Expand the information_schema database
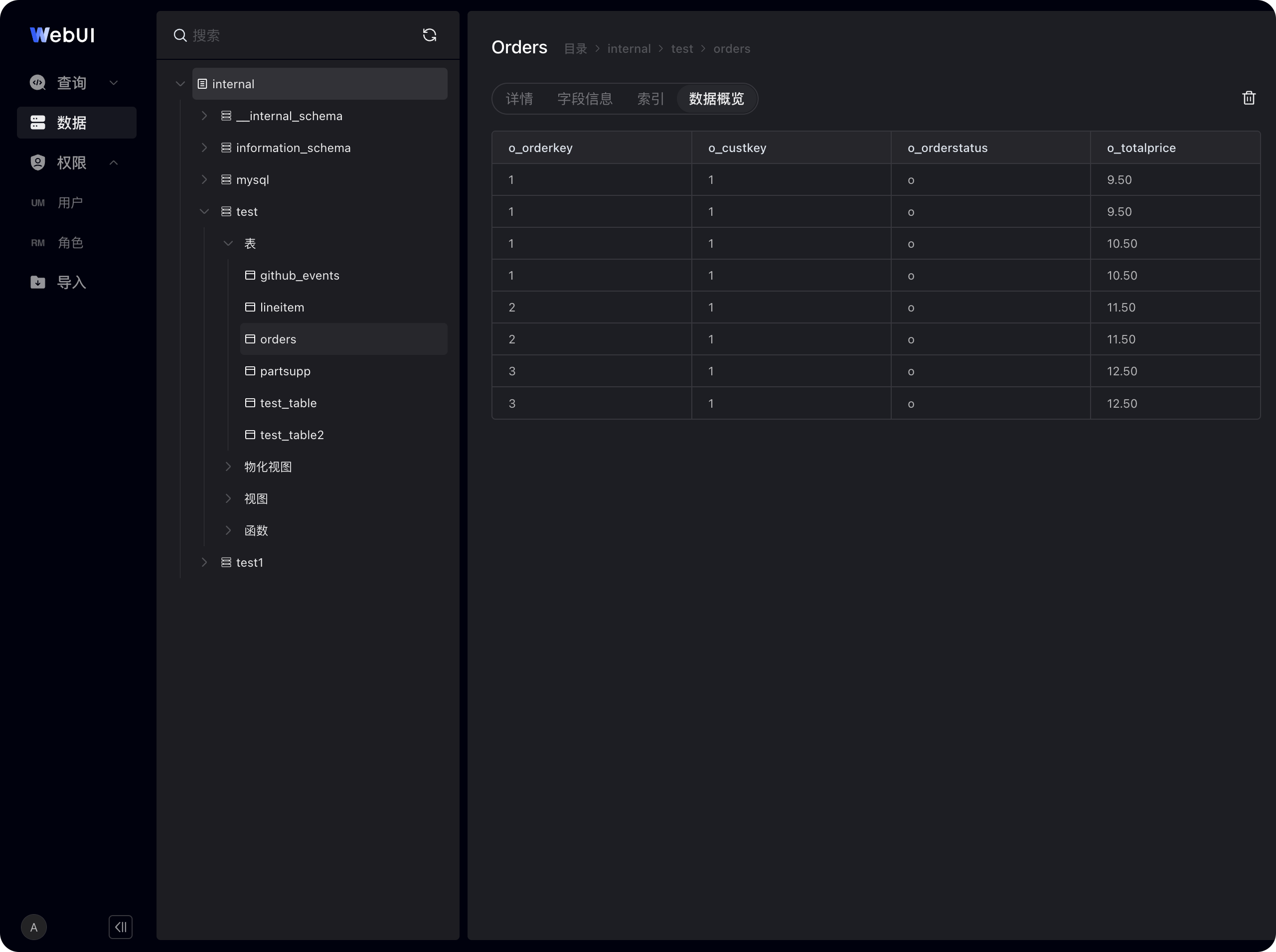Screen dimensions: 1276x952 tap(204, 148)
